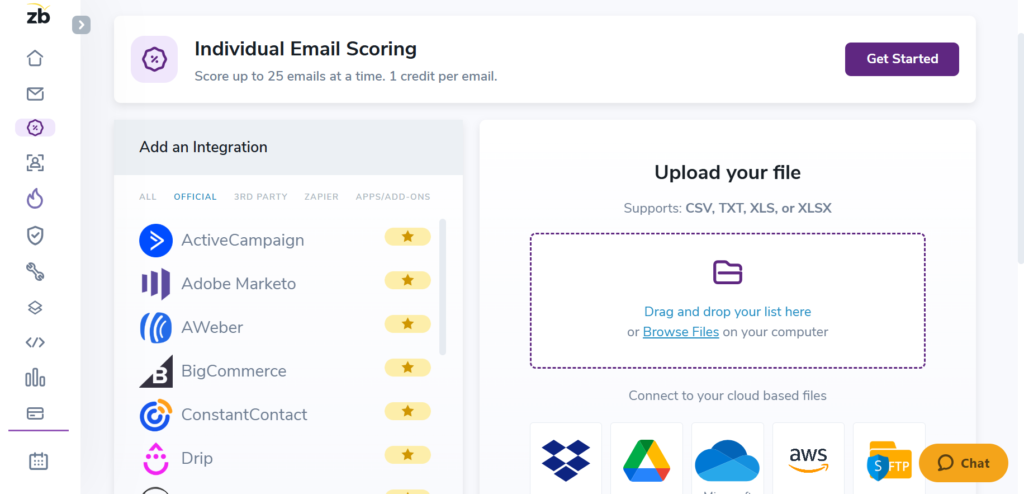Switch to the ALL integrations tab

pyautogui.click(x=148, y=197)
